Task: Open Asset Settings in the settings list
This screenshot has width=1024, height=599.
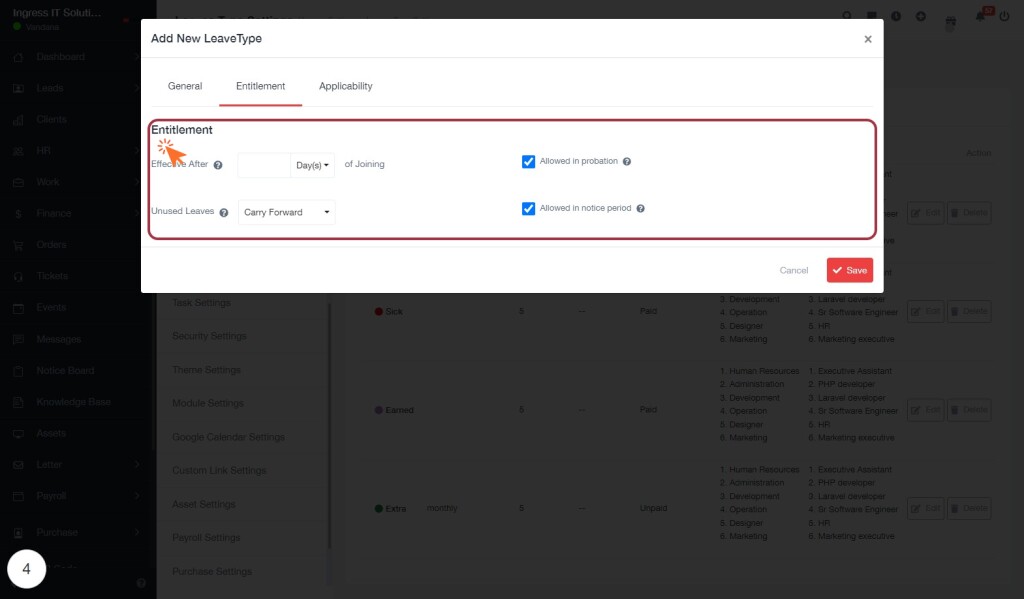Action: [203, 504]
